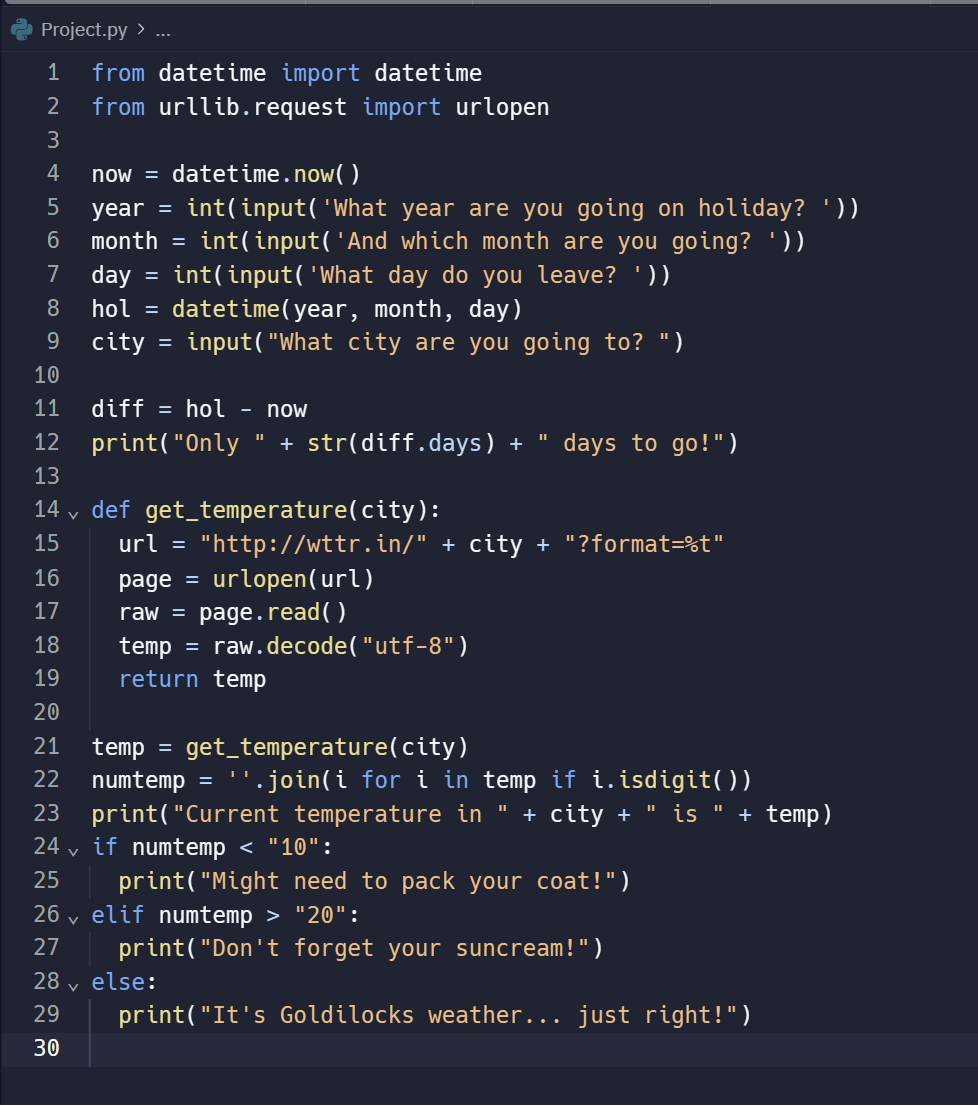The width and height of the screenshot is (978, 1106).
Task: Place cursor on the urlopen import
Action: coord(502,107)
